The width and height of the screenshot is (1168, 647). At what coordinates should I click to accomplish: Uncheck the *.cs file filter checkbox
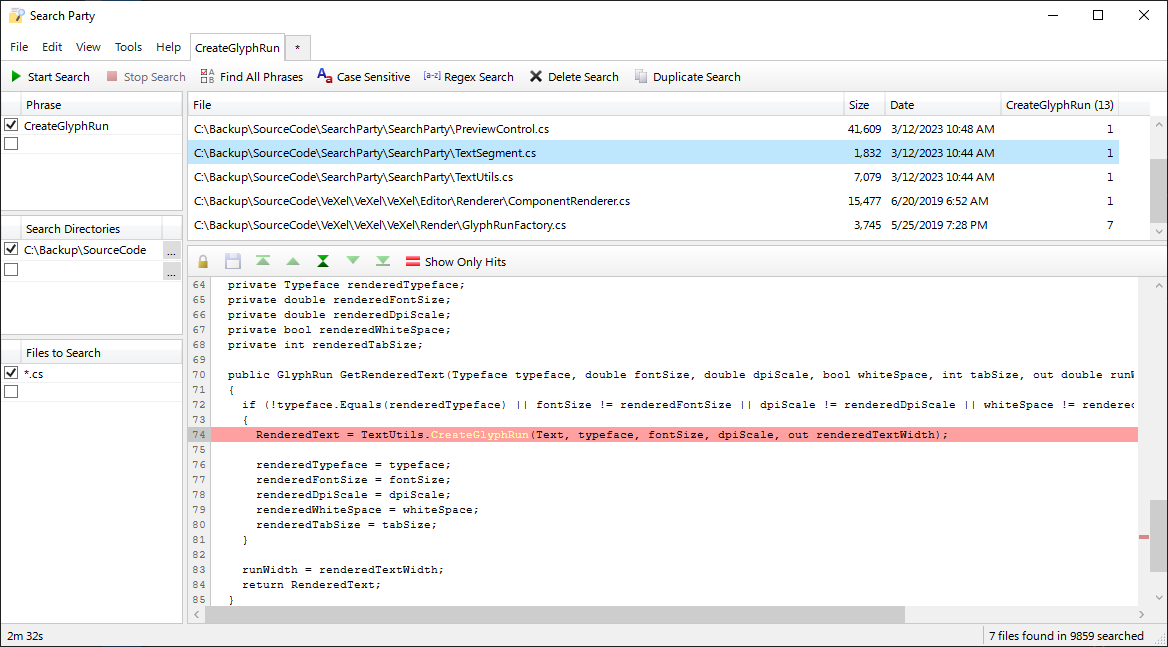pyautogui.click(x=11, y=373)
